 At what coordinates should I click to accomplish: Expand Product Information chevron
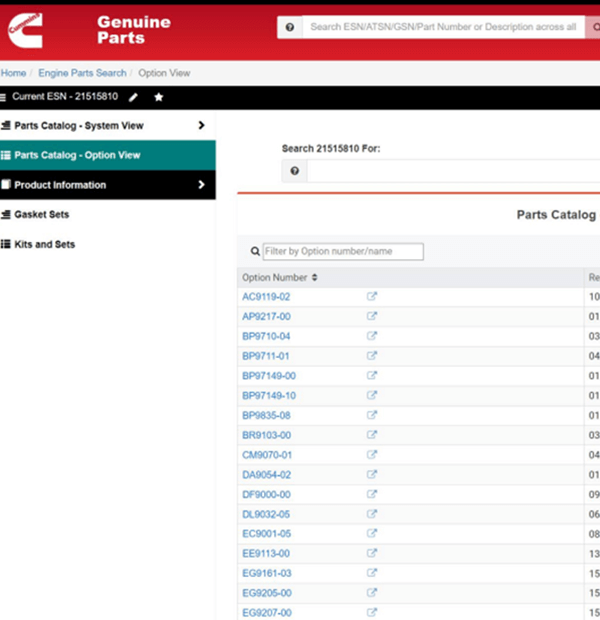click(201, 185)
